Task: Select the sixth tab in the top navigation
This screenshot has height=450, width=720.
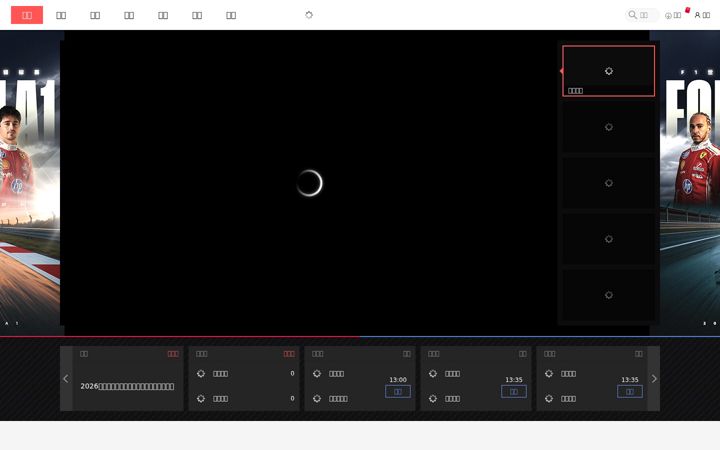Action: tap(197, 15)
